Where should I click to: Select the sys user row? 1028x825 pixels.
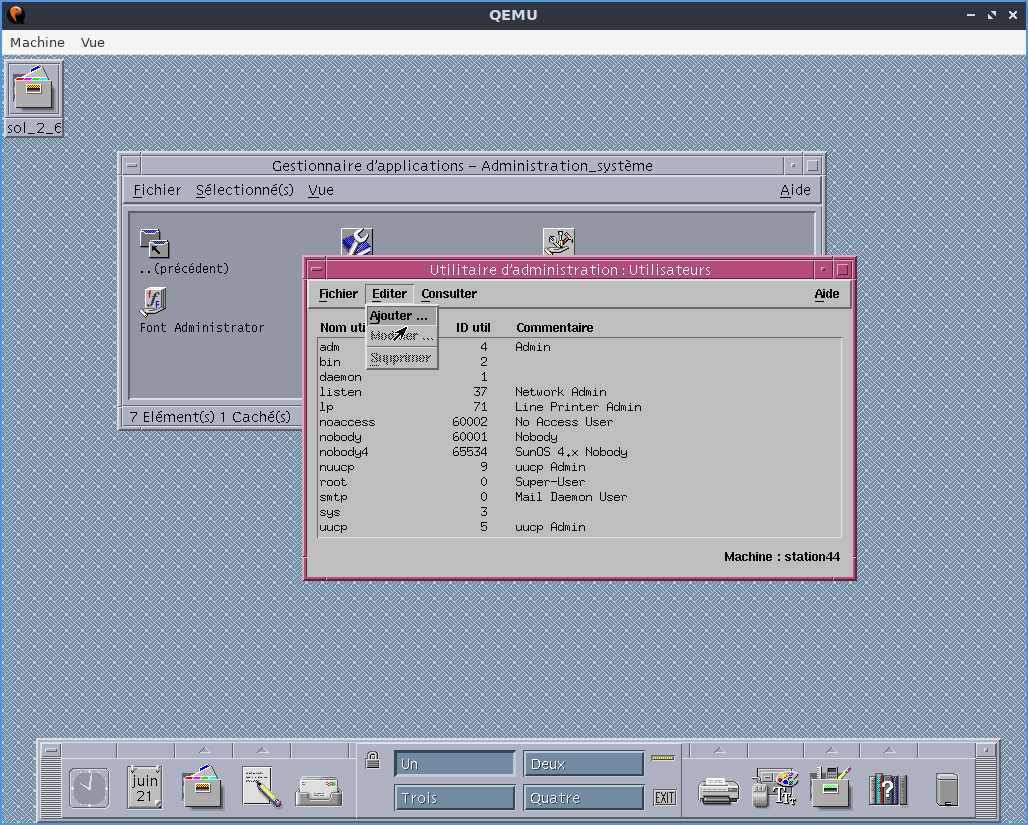(580, 512)
